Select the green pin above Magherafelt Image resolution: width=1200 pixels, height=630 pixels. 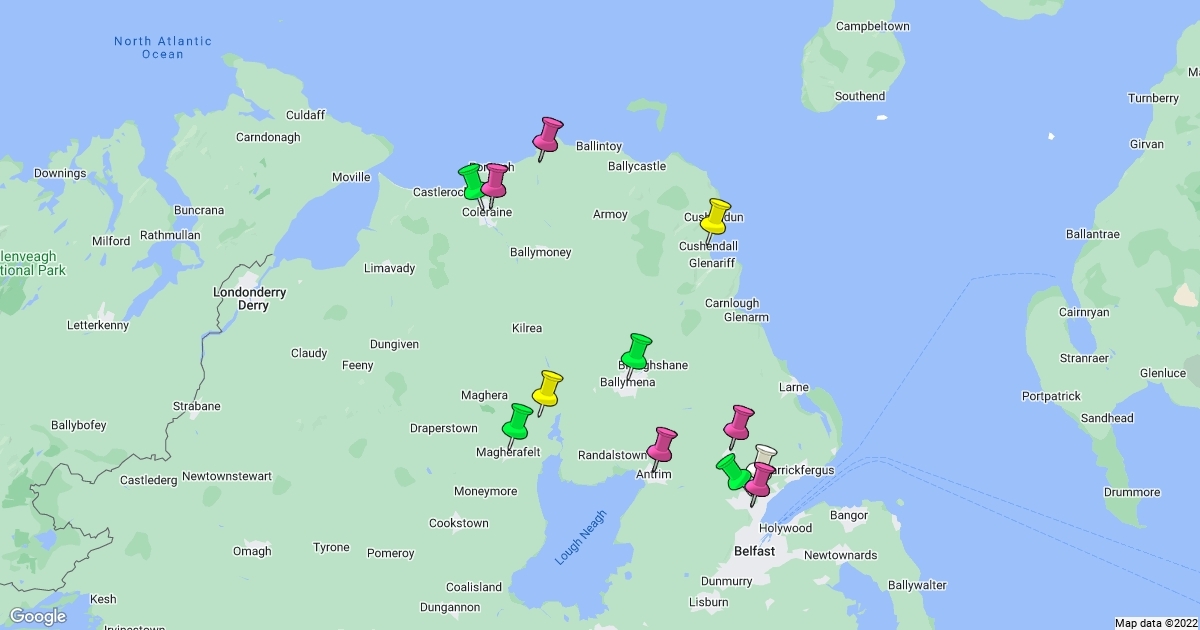tap(518, 421)
